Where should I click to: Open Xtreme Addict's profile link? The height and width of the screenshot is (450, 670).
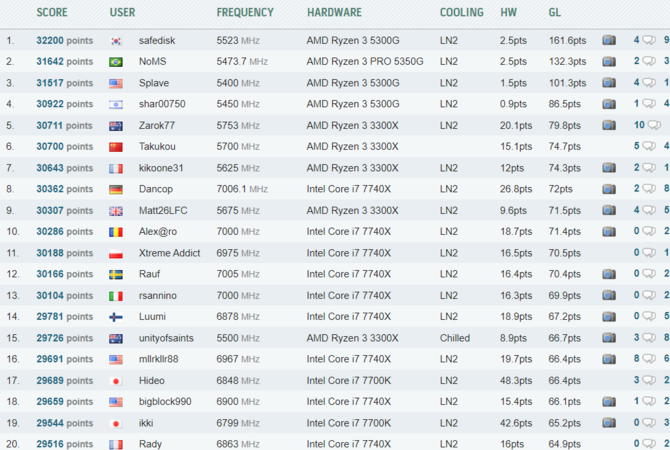(169, 253)
